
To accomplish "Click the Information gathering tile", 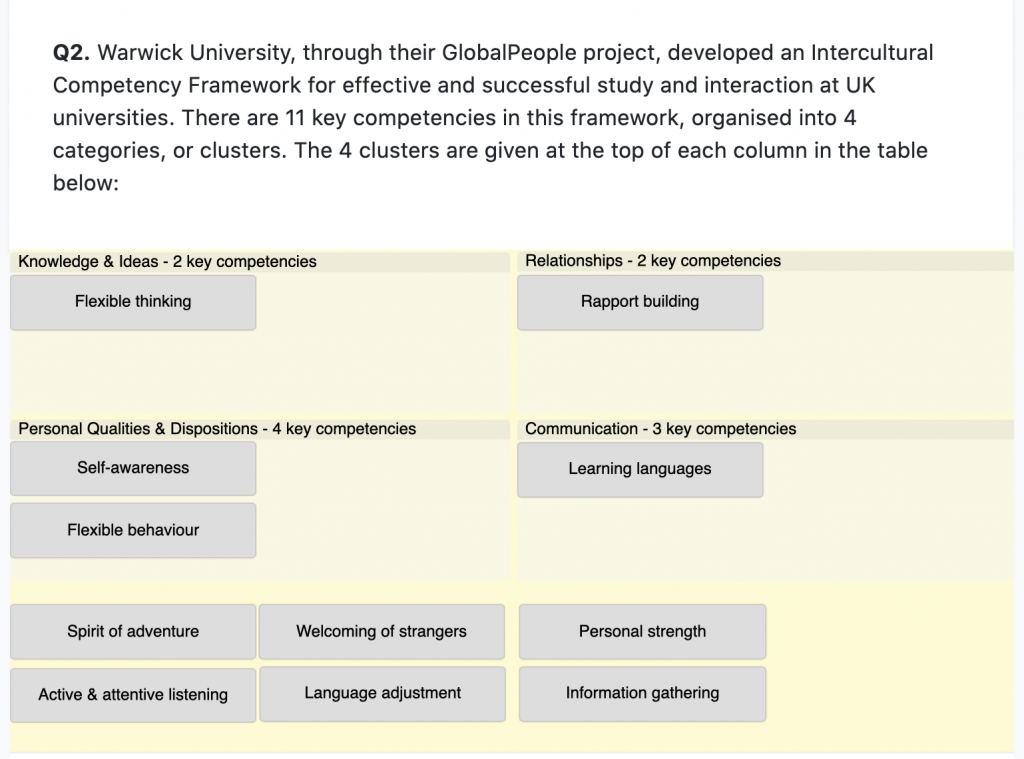I will click(642, 693).
